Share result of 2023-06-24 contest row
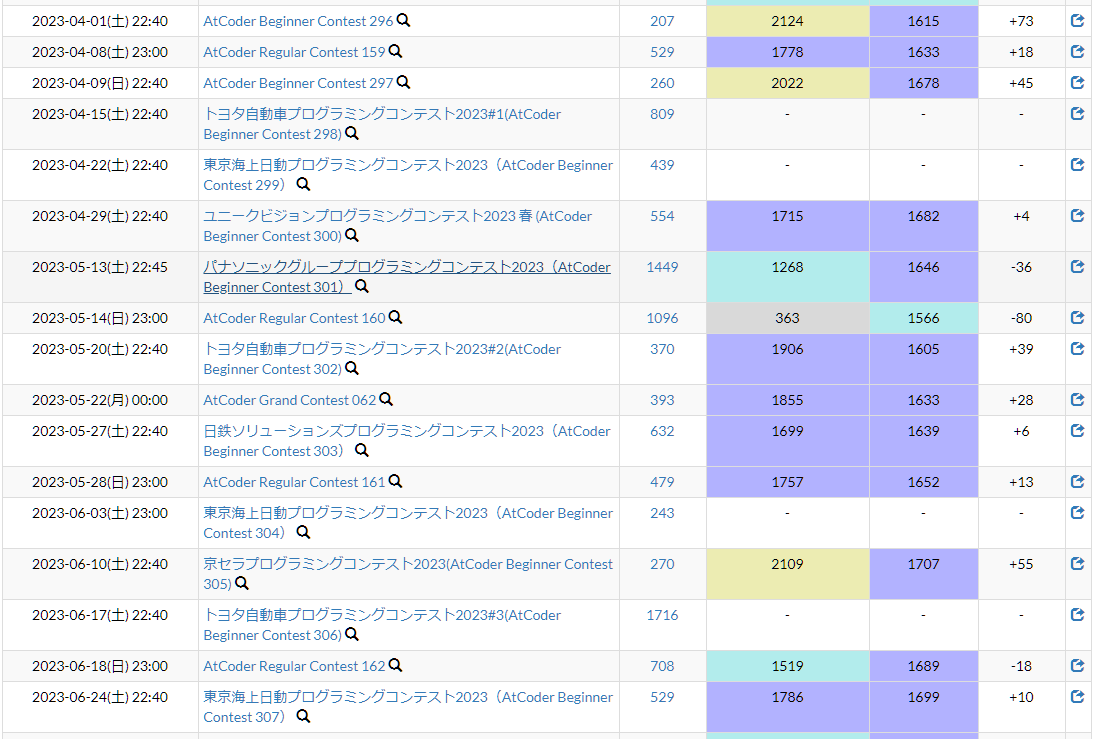The height and width of the screenshot is (739, 1098). pyautogui.click(x=1078, y=697)
